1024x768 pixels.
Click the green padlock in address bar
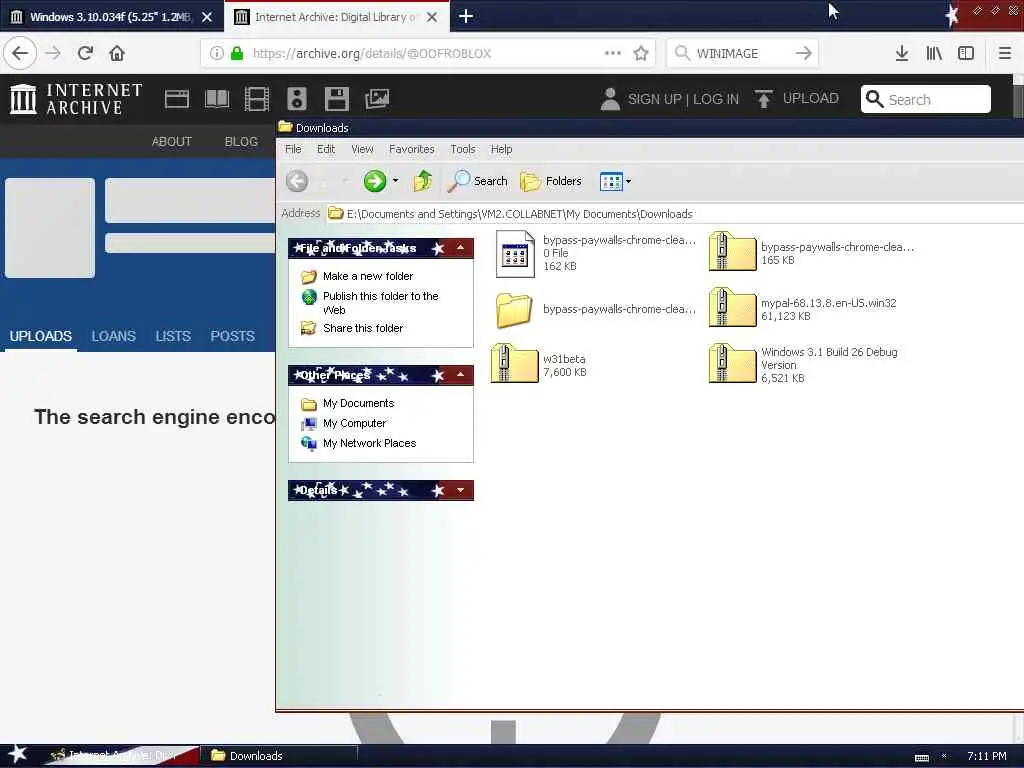click(x=237, y=54)
